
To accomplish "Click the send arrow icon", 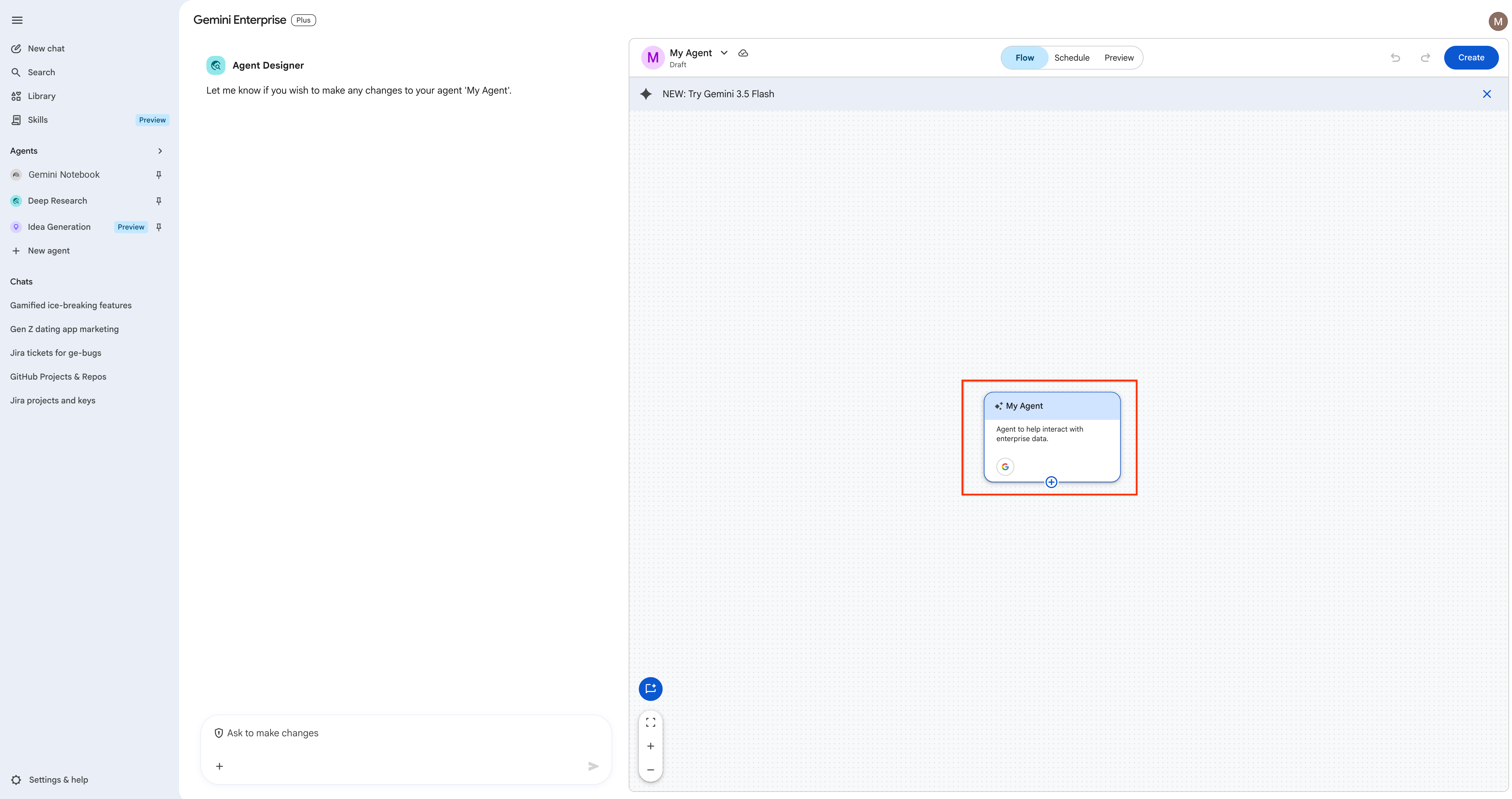I will click(593, 766).
